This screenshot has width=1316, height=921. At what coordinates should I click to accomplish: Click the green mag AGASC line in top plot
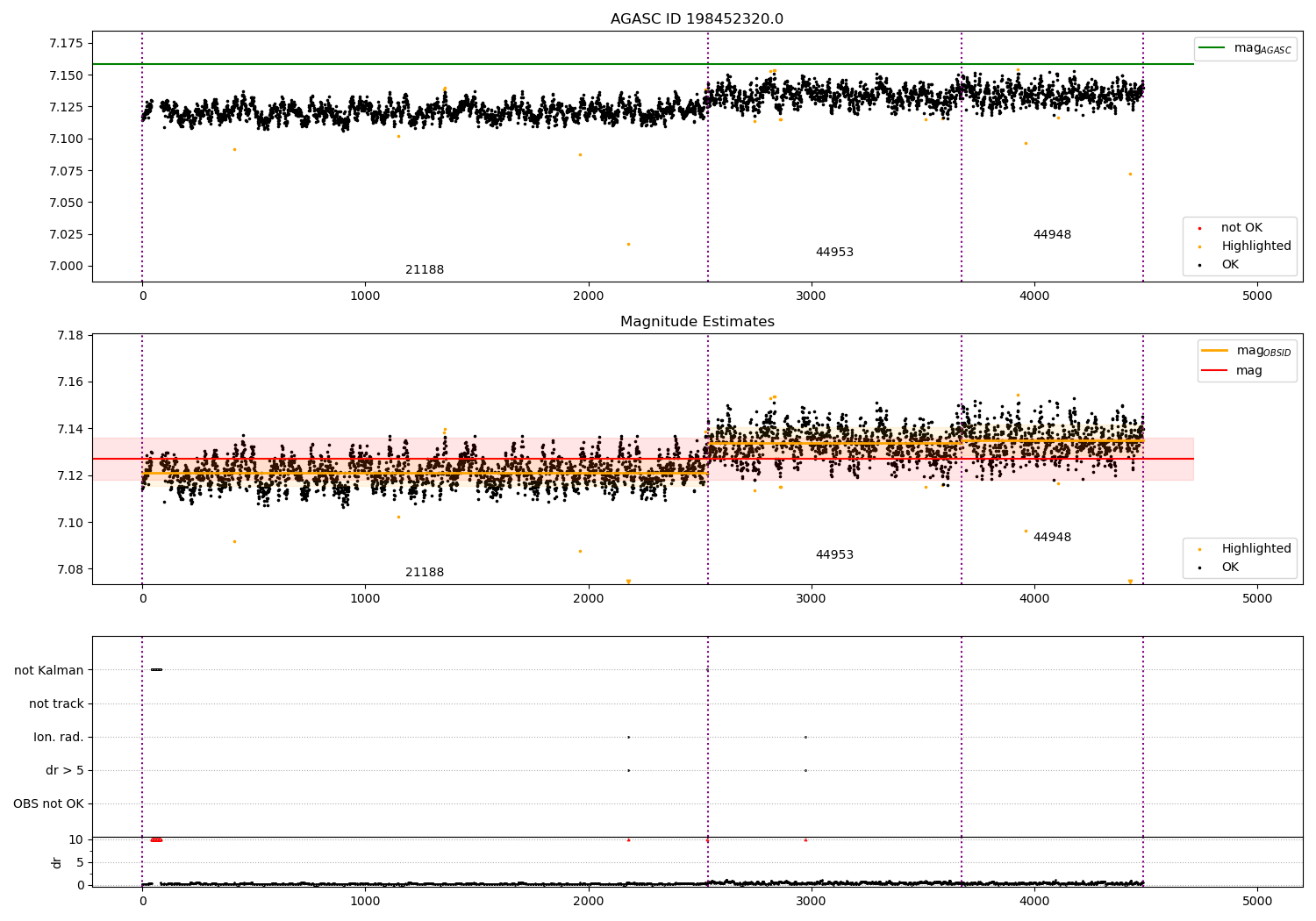click(642, 64)
